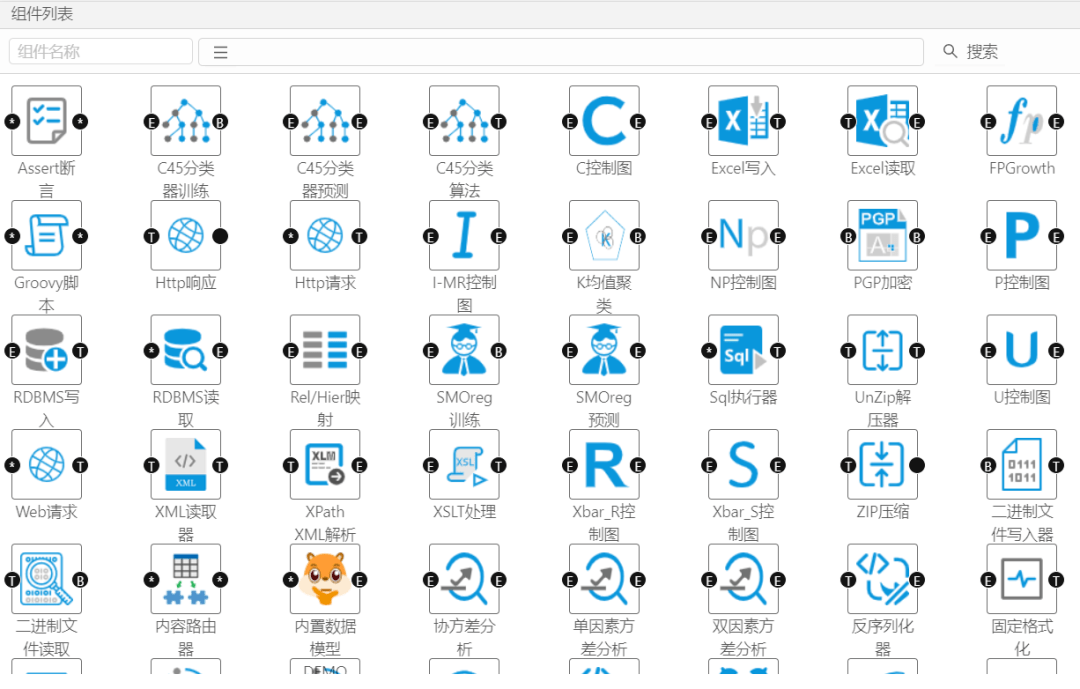The image size is (1080, 689).
Task: Select the Excel写入 component icon
Action: [x=743, y=121]
